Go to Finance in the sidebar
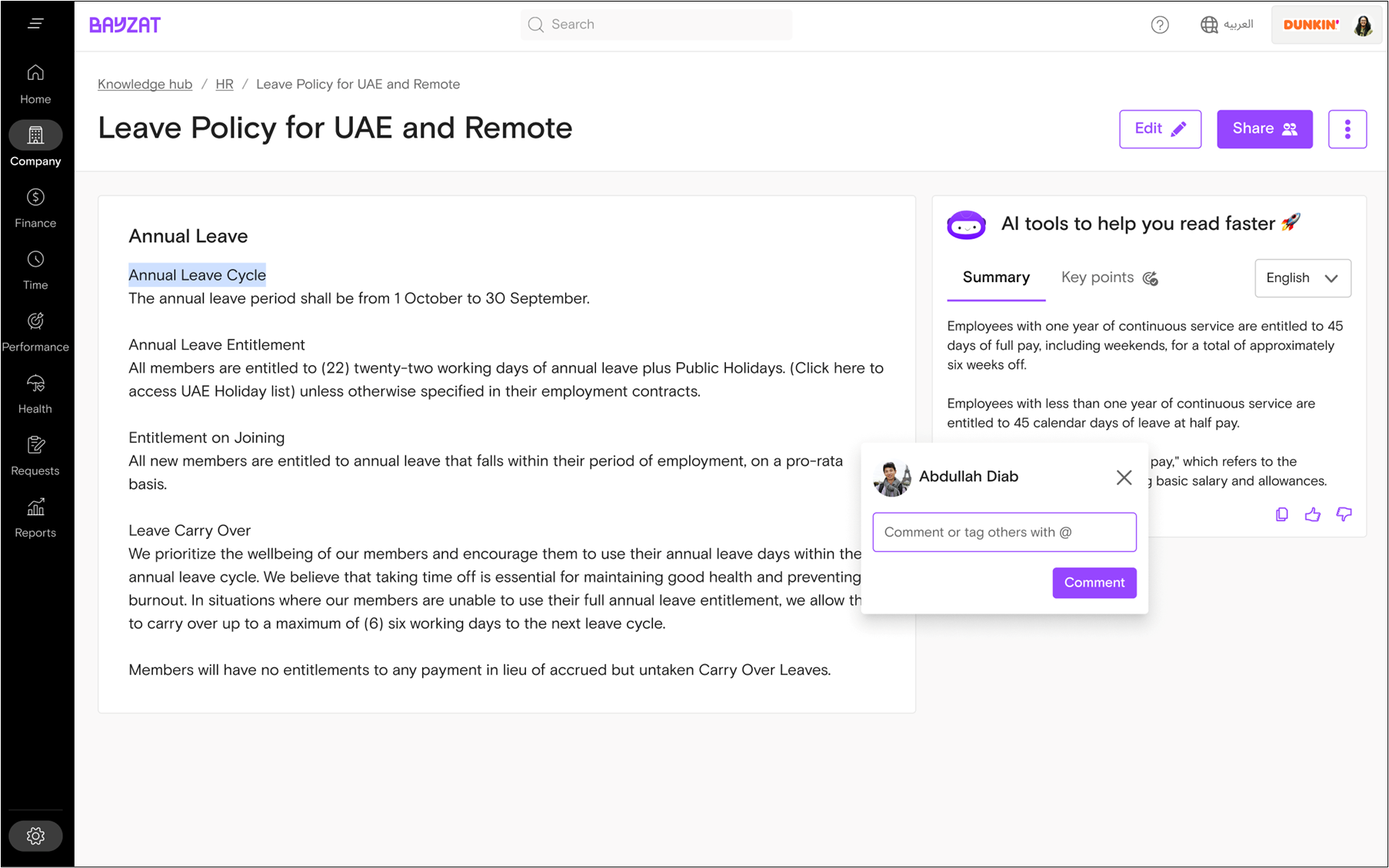 [35, 208]
